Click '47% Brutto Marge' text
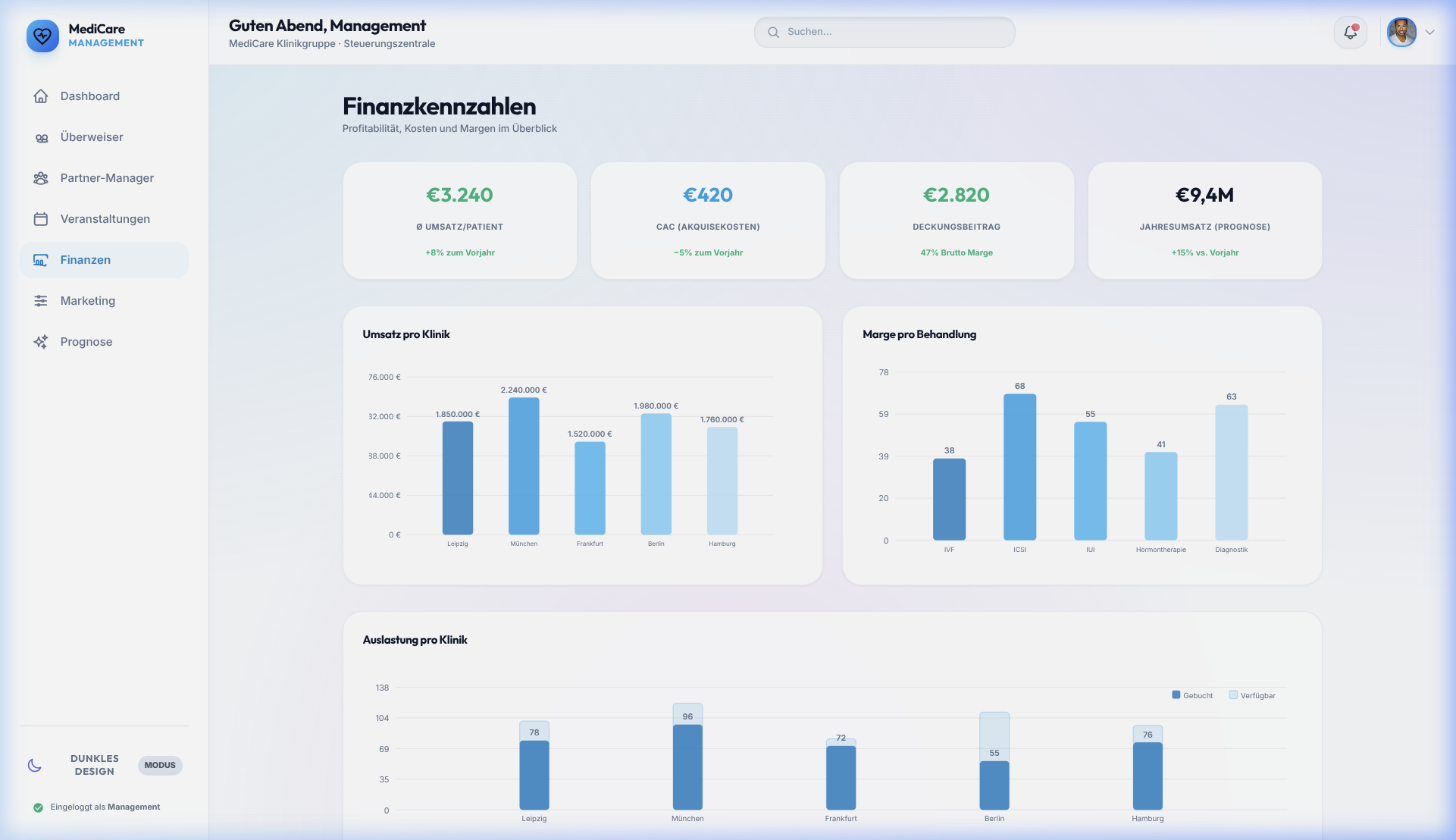 [x=957, y=252]
